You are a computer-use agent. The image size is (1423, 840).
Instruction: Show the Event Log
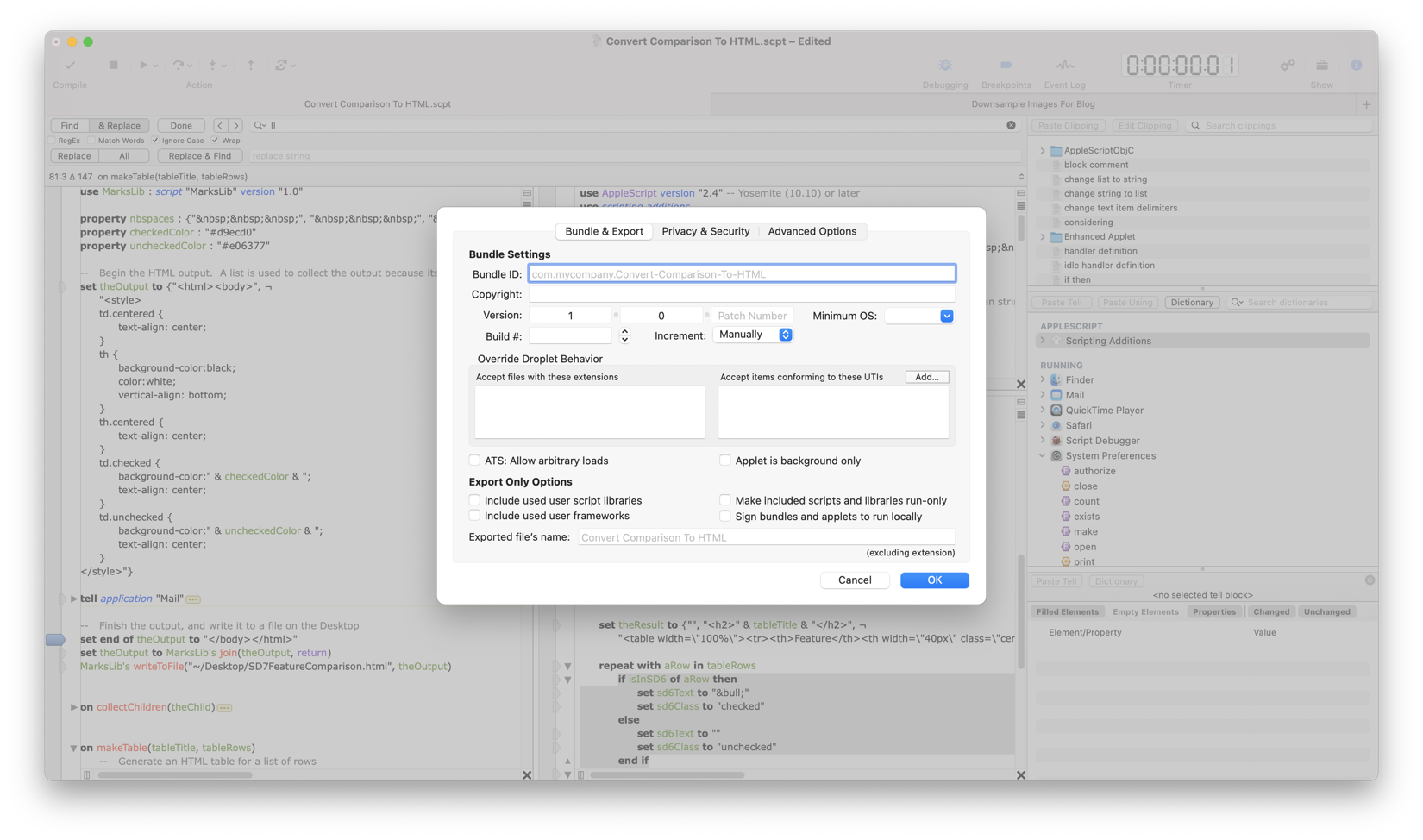(1064, 65)
